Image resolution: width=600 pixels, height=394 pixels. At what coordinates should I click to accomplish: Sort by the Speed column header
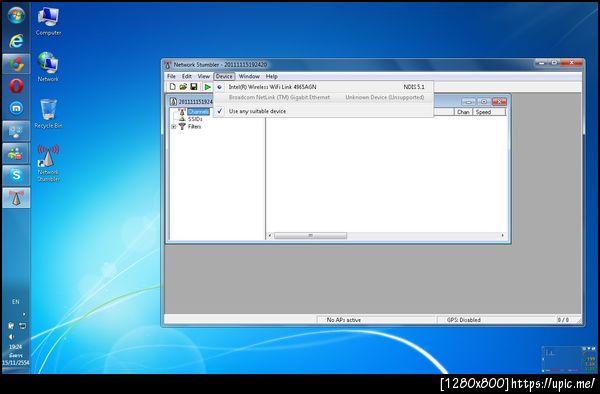489,112
